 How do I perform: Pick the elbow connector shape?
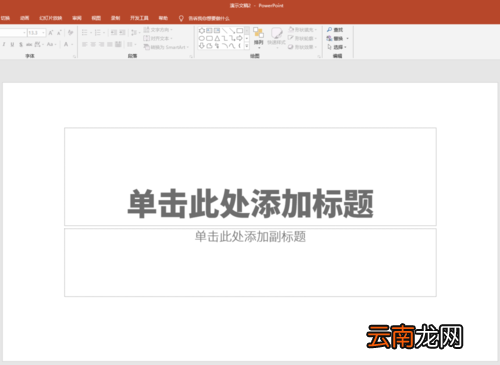point(224,38)
